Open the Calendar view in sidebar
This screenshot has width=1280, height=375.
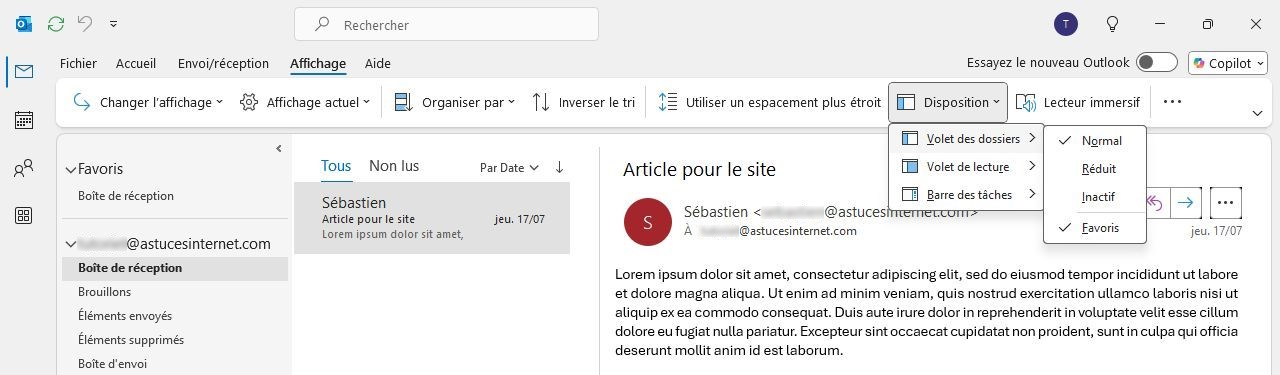[x=24, y=120]
